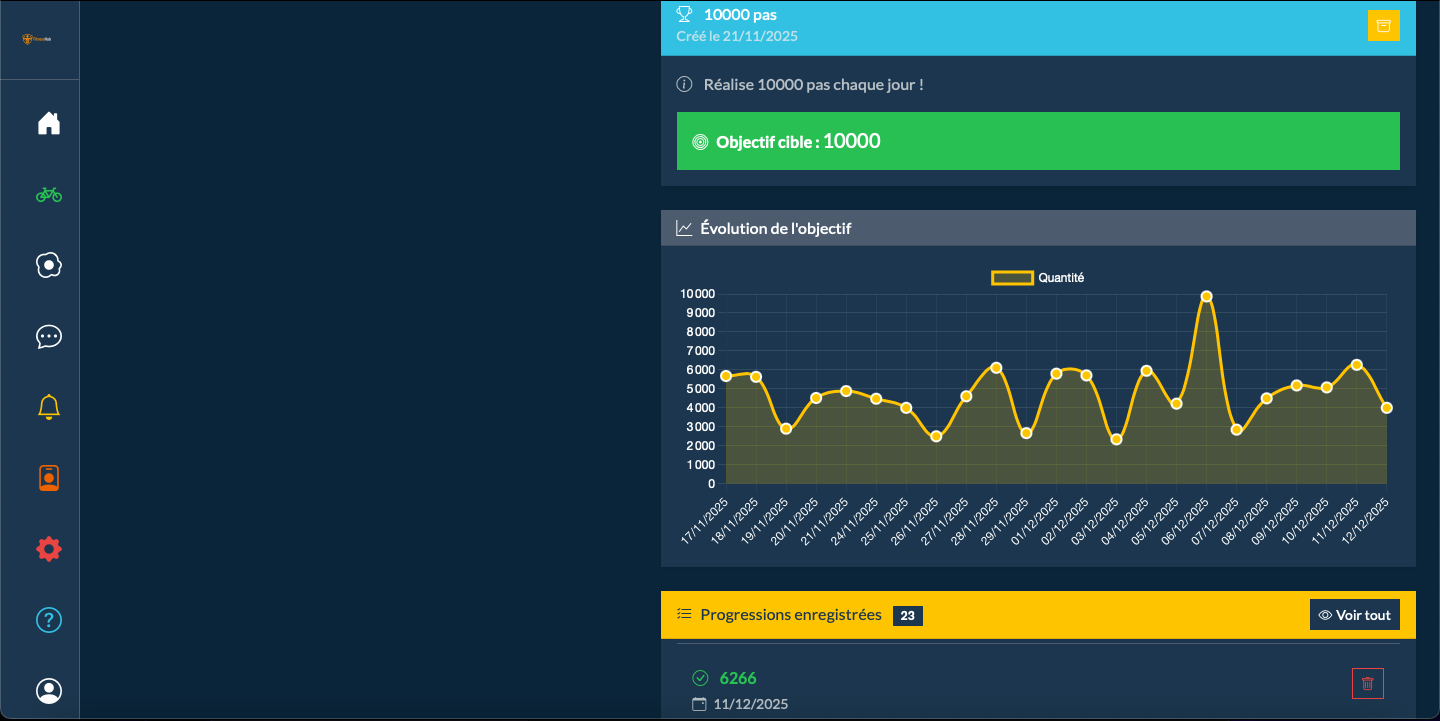1440x721 pixels.
Task: Click the 17/11/2025 first data point
Action: tap(726, 376)
